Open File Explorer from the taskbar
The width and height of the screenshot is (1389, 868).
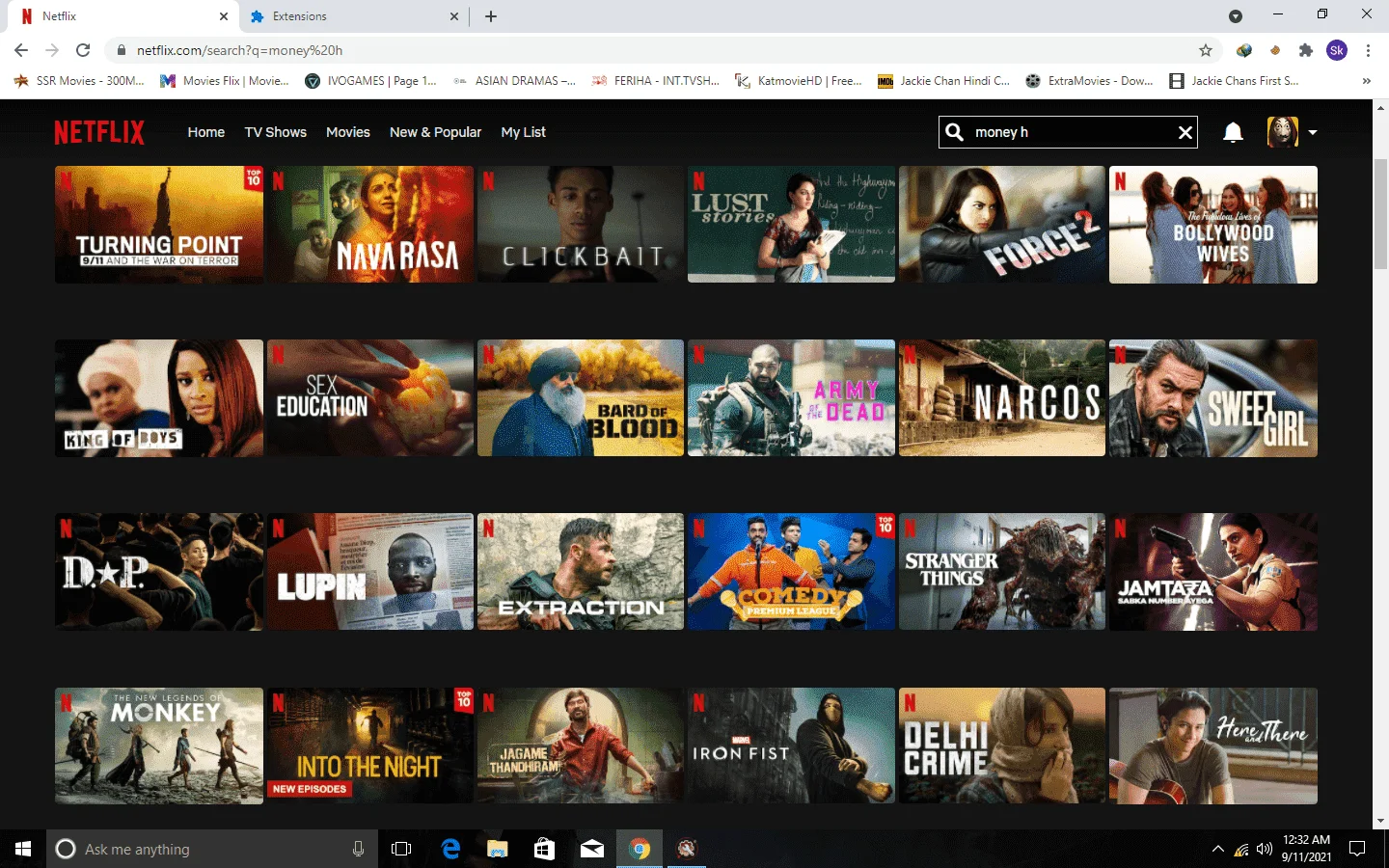click(498, 849)
